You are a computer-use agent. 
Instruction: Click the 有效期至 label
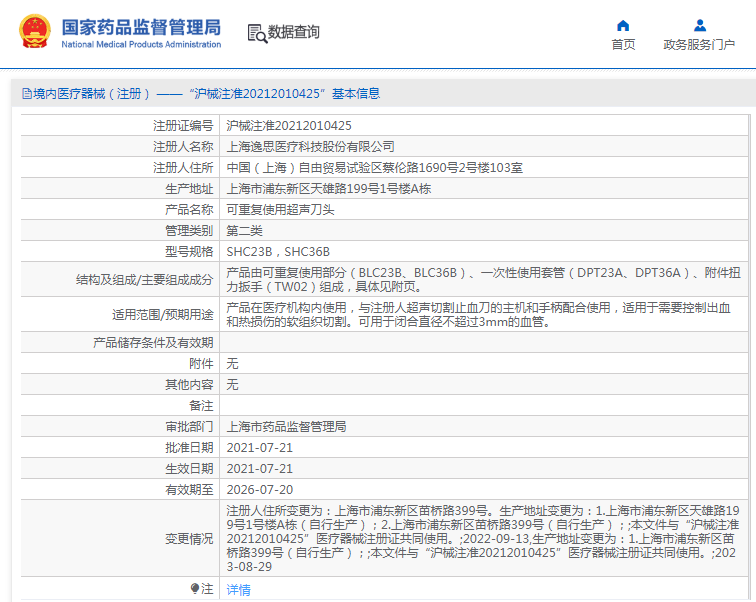click(189, 490)
